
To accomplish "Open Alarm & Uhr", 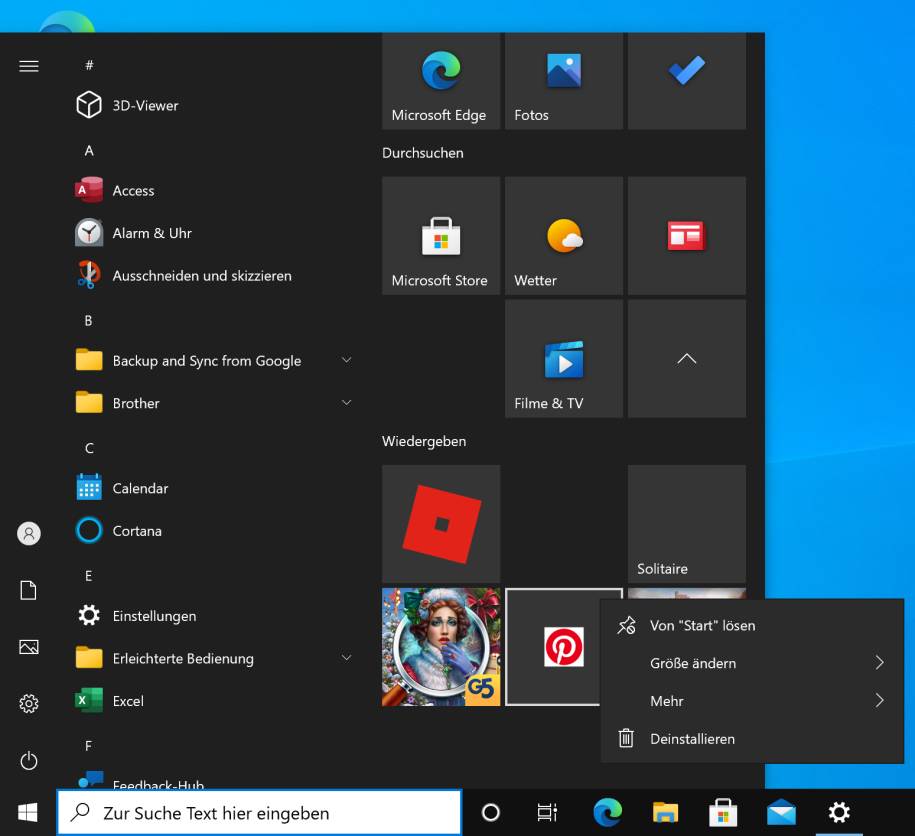I will (x=213, y=233).
